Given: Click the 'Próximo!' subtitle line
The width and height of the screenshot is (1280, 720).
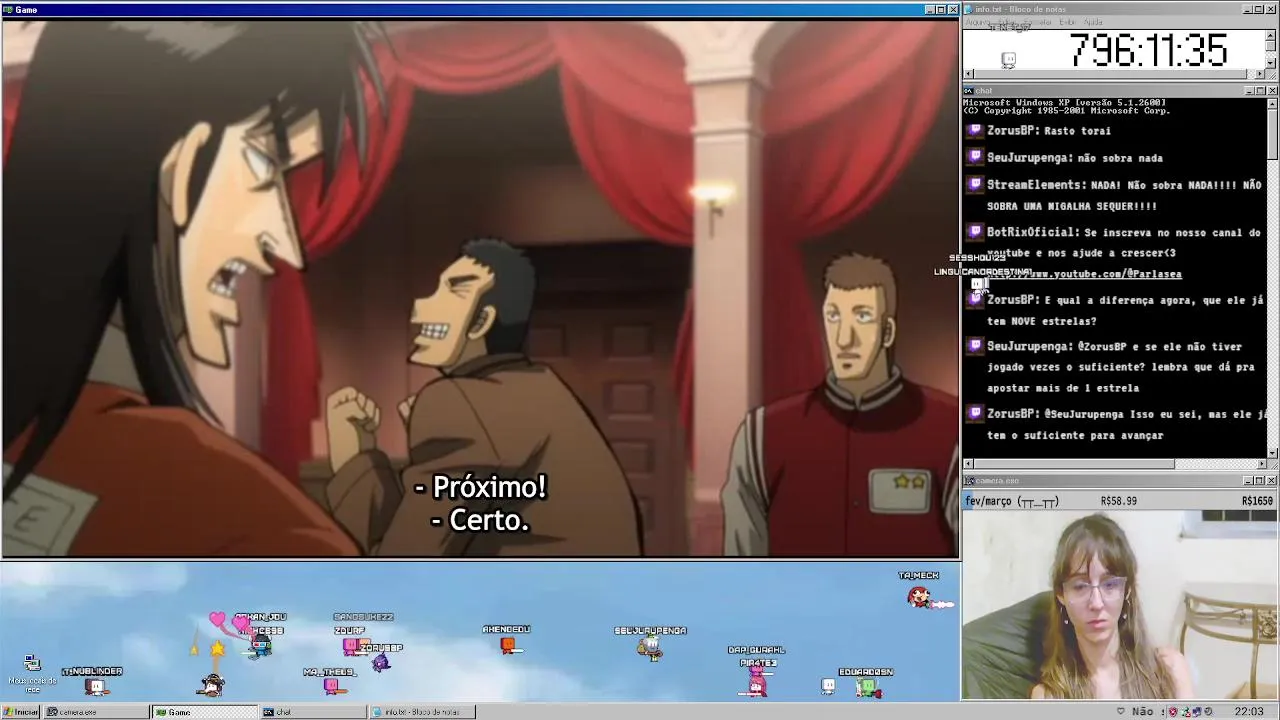Looking at the screenshot, I should pos(479,488).
